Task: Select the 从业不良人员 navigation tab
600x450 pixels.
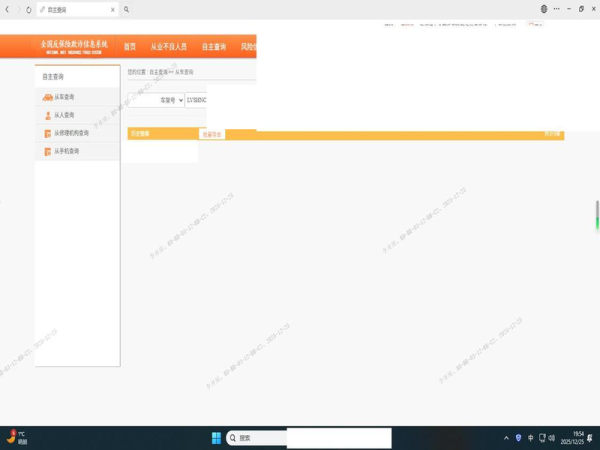Action: click(x=168, y=47)
